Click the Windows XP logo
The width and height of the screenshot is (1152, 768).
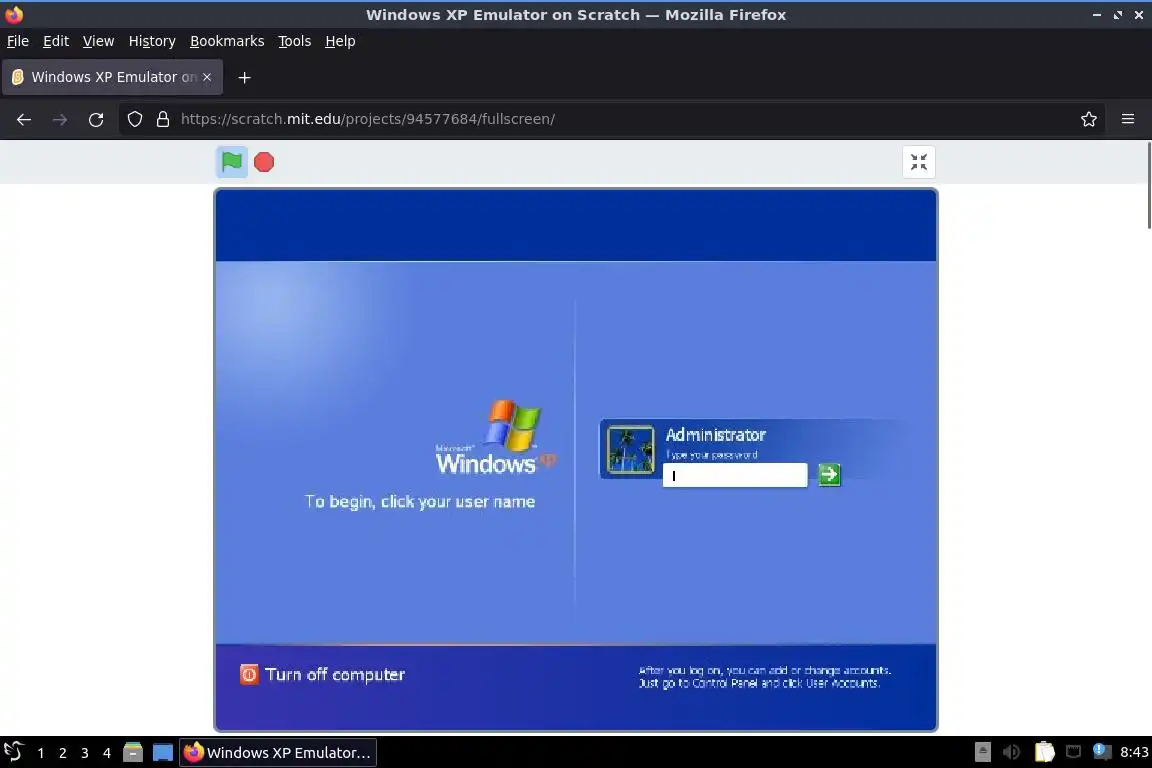(x=497, y=437)
